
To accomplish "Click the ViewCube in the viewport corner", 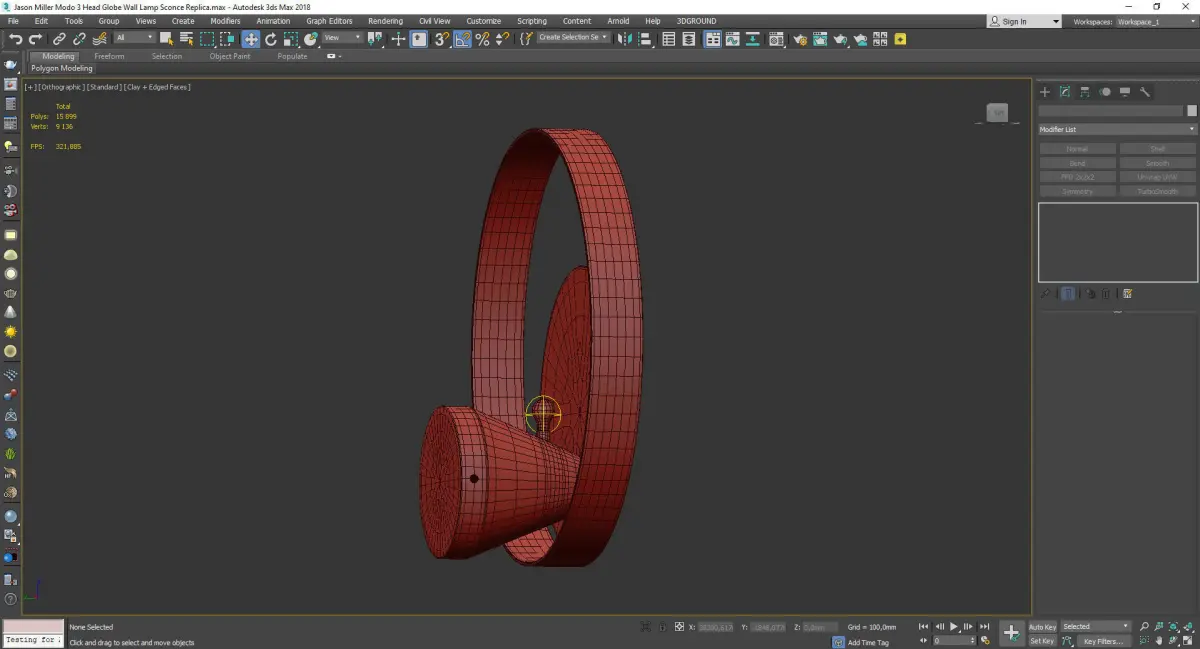I will pyautogui.click(x=997, y=113).
